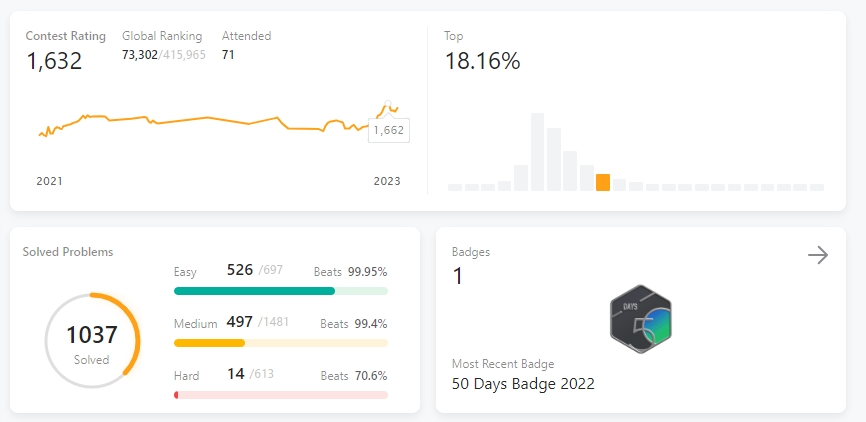The height and width of the screenshot is (422, 866).
Task: Click the 2023 label under rating chart
Action: click(386, 181)
